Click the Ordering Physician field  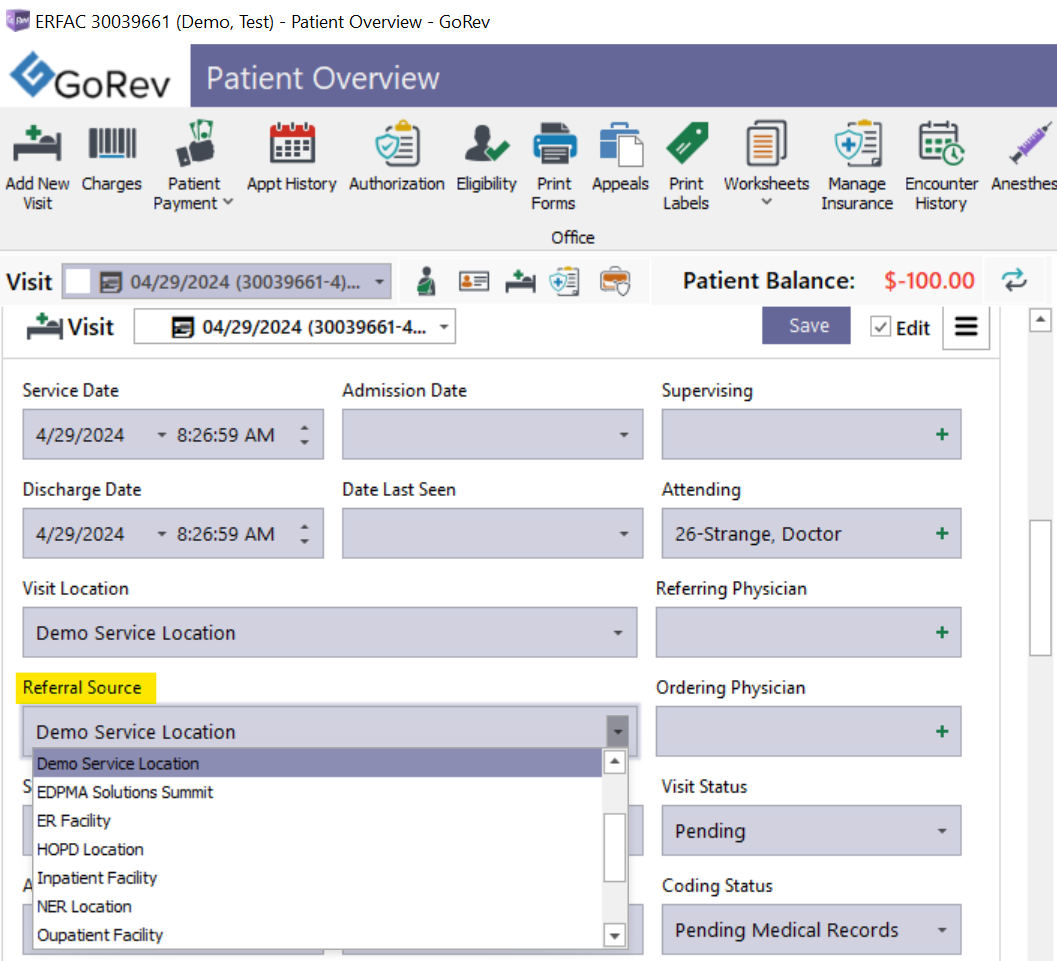pos(808,732)
